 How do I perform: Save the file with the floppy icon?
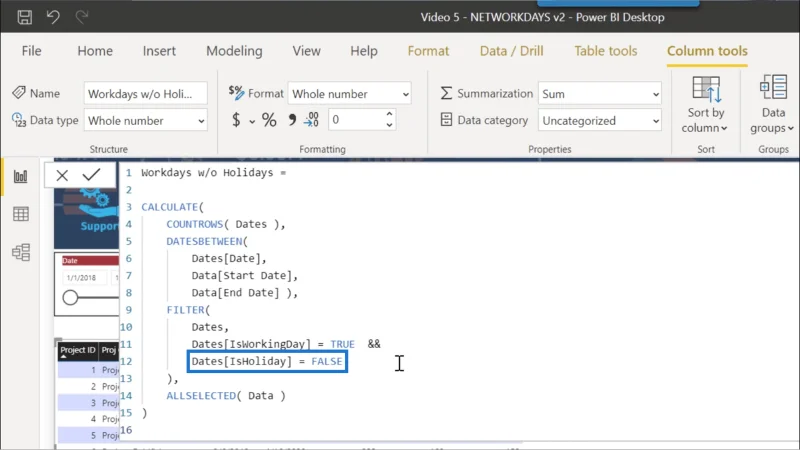click(x=24, y=17)
